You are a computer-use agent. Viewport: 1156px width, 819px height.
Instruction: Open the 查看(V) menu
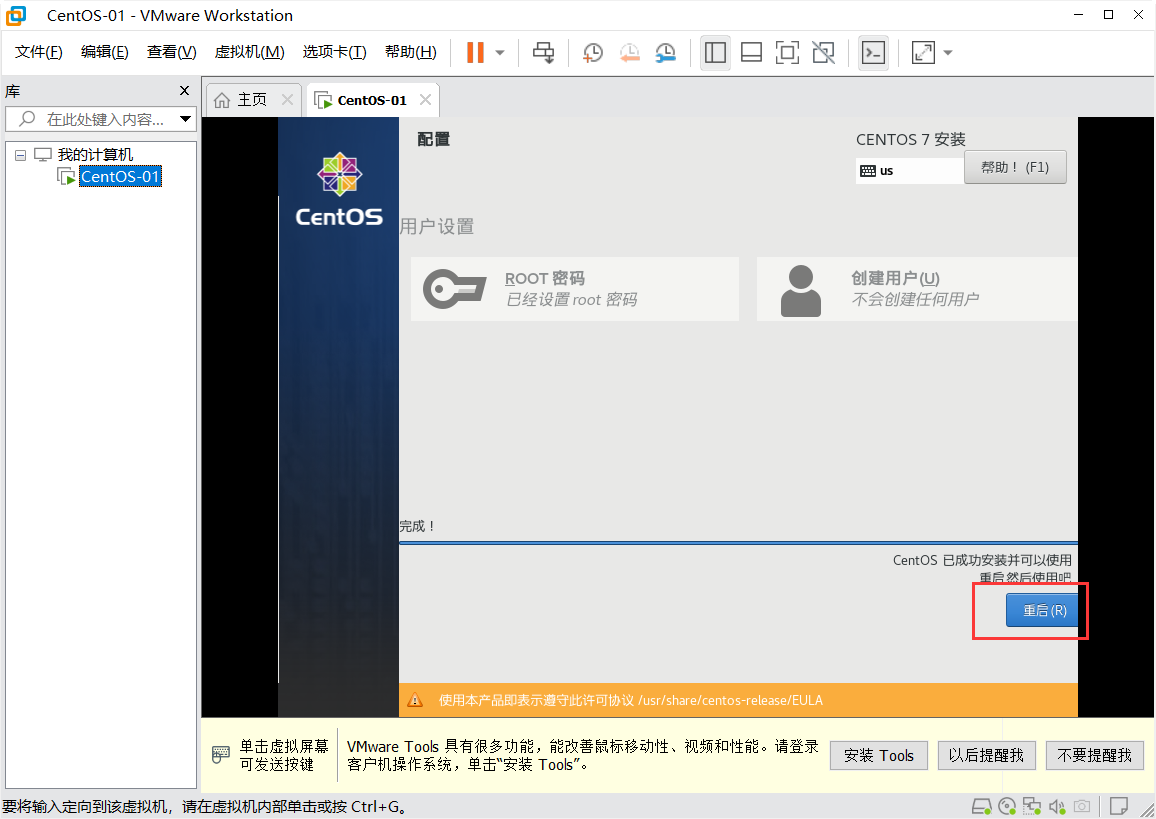172,52
